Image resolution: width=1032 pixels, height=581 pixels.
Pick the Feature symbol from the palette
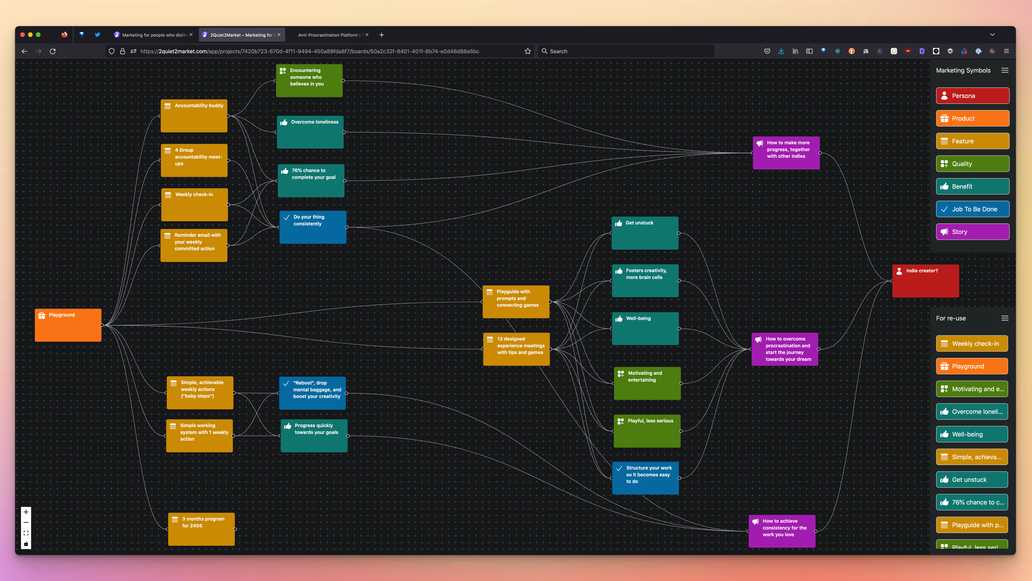click(972, 141)
